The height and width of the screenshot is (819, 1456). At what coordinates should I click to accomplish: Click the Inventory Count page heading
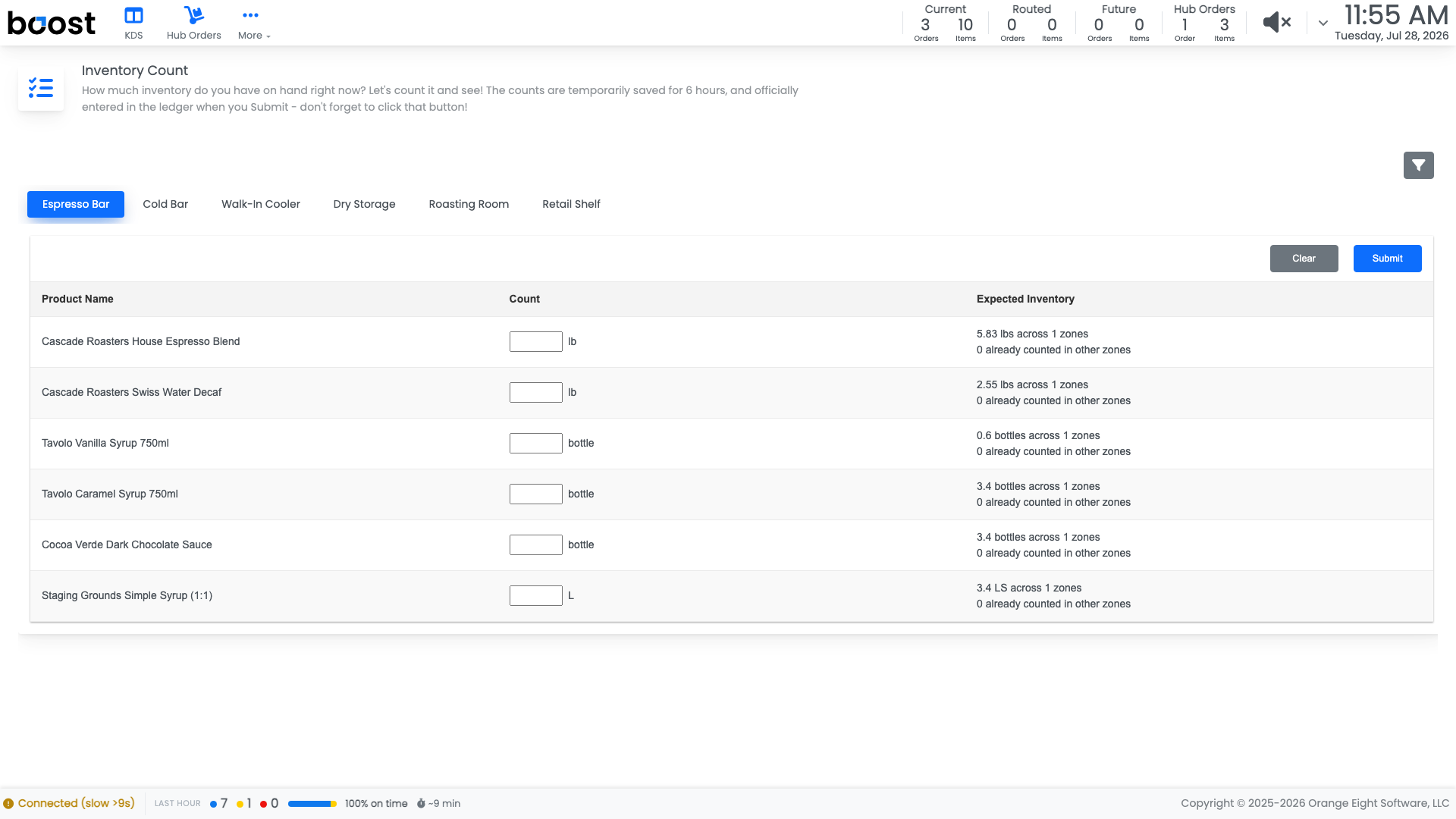pyautogui.click(x=135, y=71)
